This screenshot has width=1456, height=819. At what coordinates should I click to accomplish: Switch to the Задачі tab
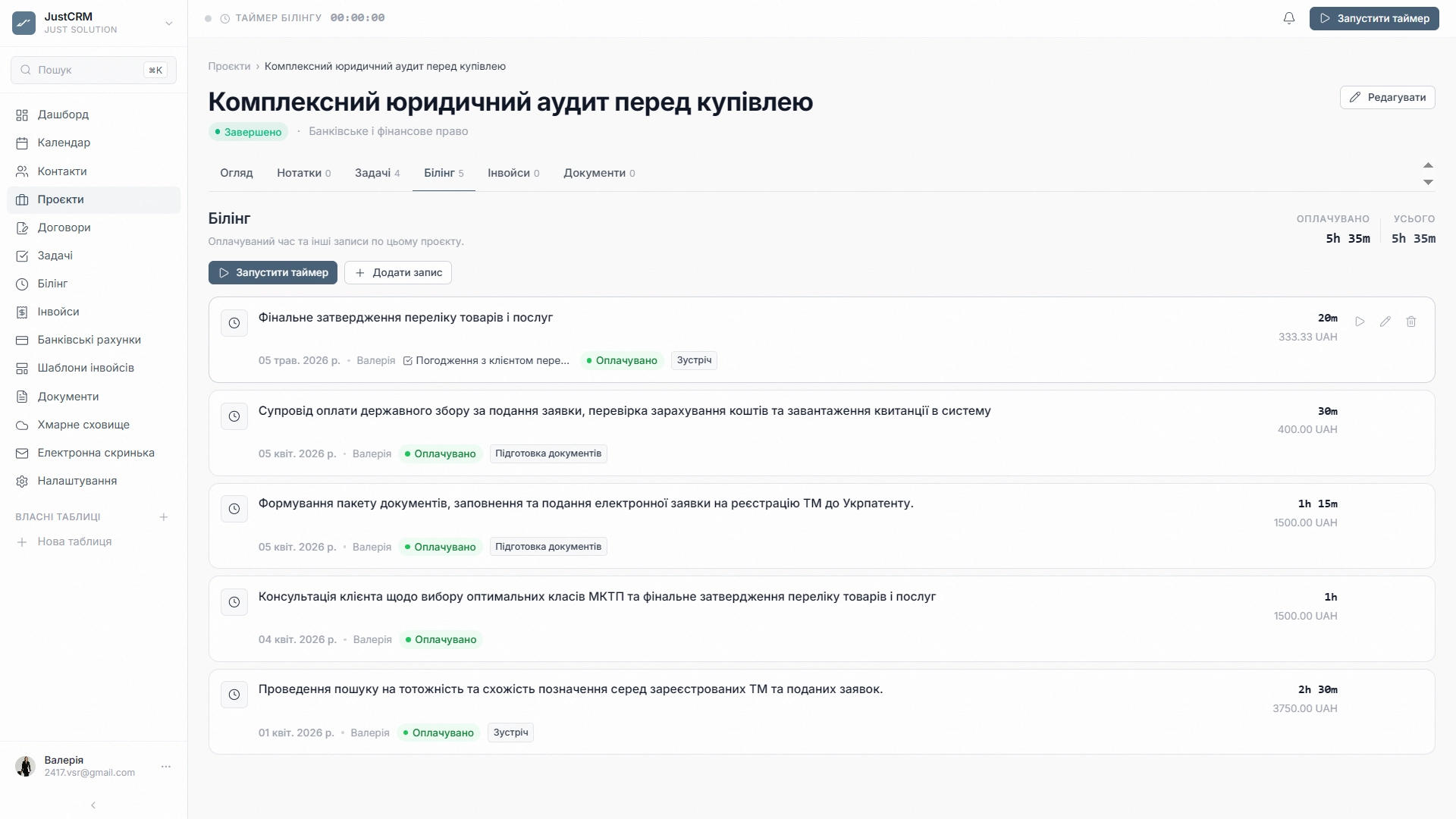377,173
